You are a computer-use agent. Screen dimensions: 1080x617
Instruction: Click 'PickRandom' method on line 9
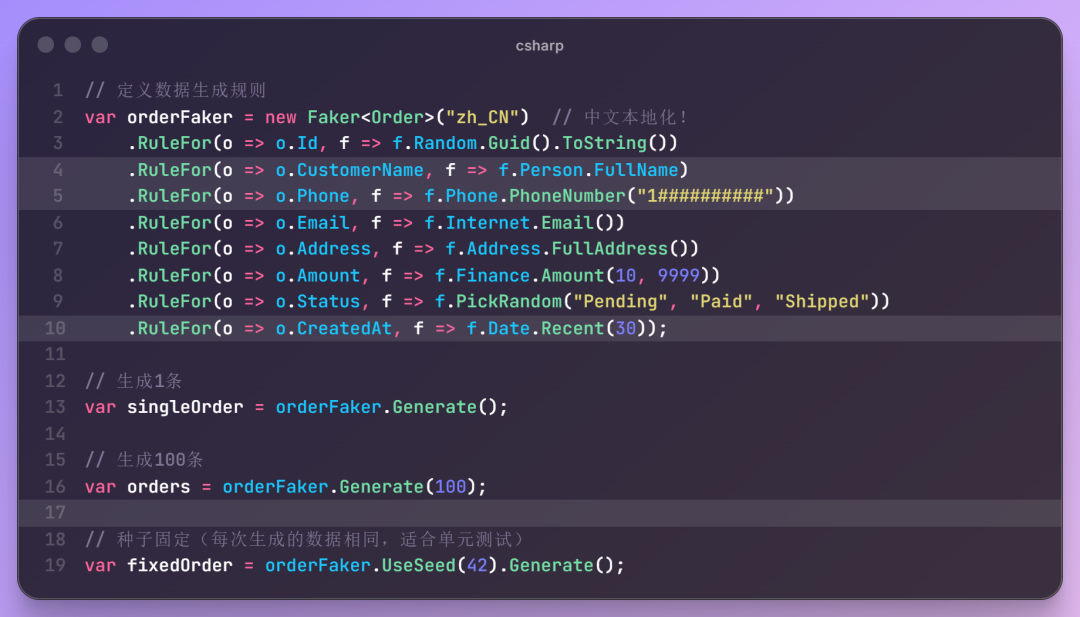tap(509, 302)
